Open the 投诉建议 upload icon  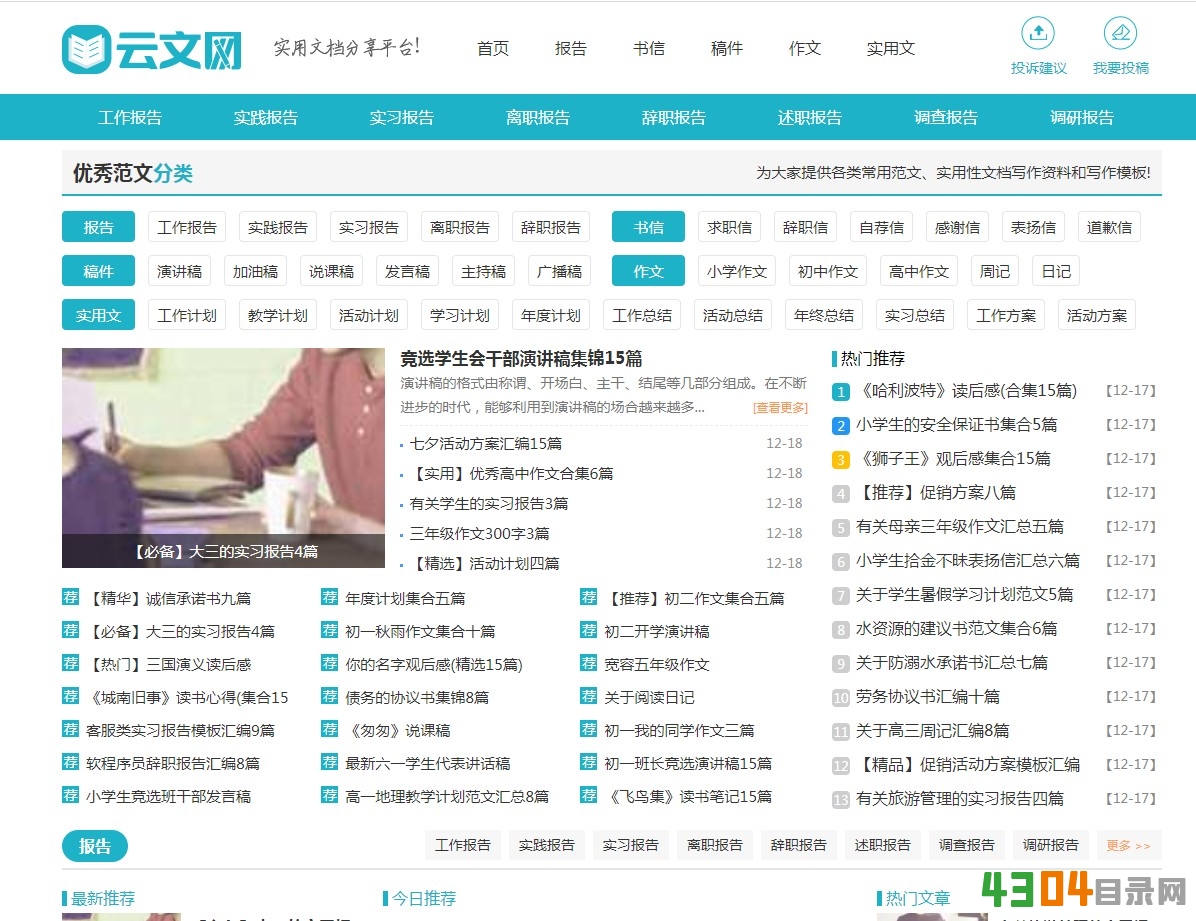click(1038, 33)
